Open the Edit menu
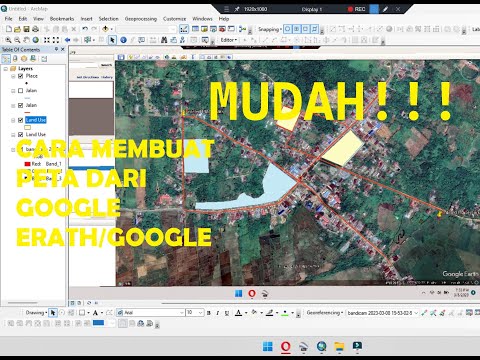480x360 pixels. pyautogui.click(x=23, y=19)
